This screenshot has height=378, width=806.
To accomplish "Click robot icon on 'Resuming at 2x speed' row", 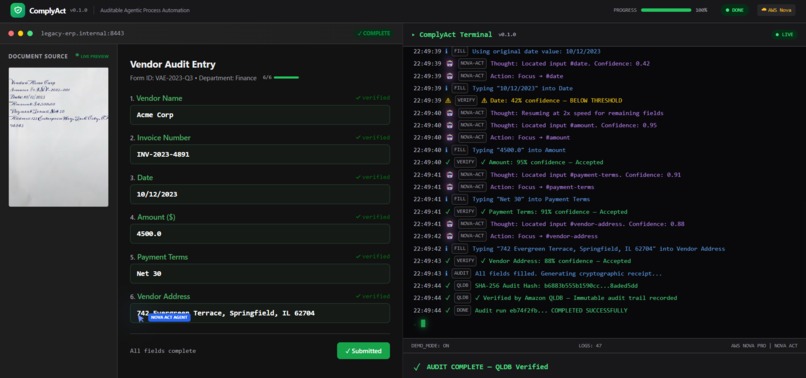I will coord(449,113).
